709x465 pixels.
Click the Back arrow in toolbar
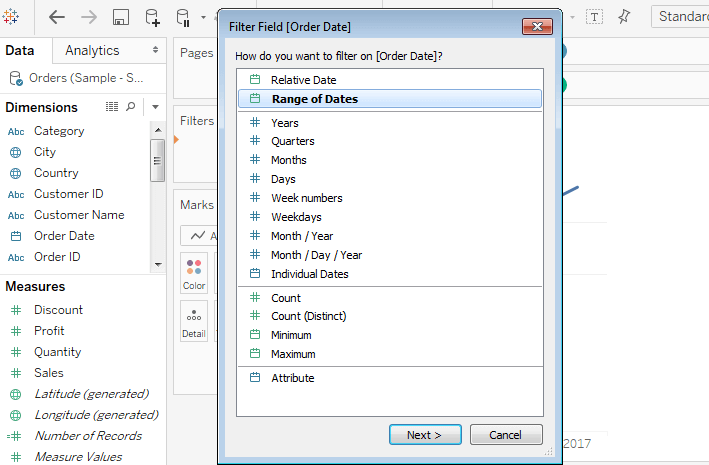[x=57, y=18]
